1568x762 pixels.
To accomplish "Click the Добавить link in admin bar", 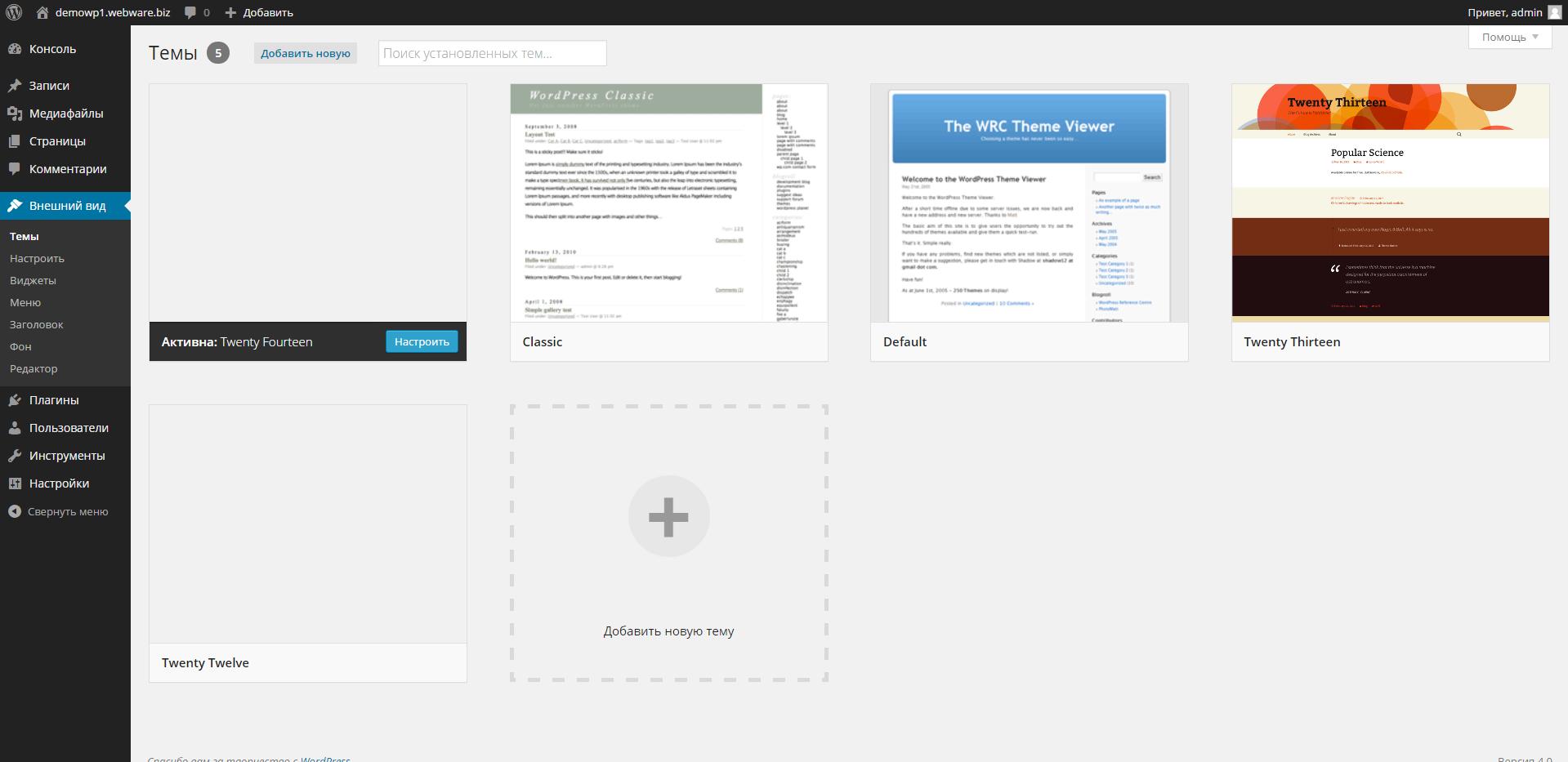I will (268, 12).
